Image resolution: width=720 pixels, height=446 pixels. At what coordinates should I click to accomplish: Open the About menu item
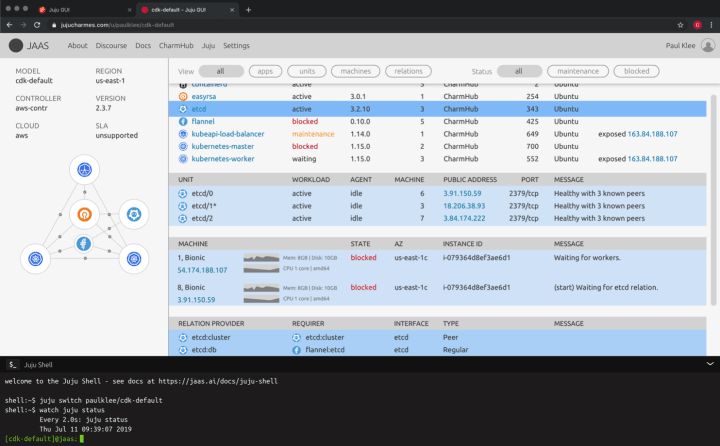tap(77, 45)
